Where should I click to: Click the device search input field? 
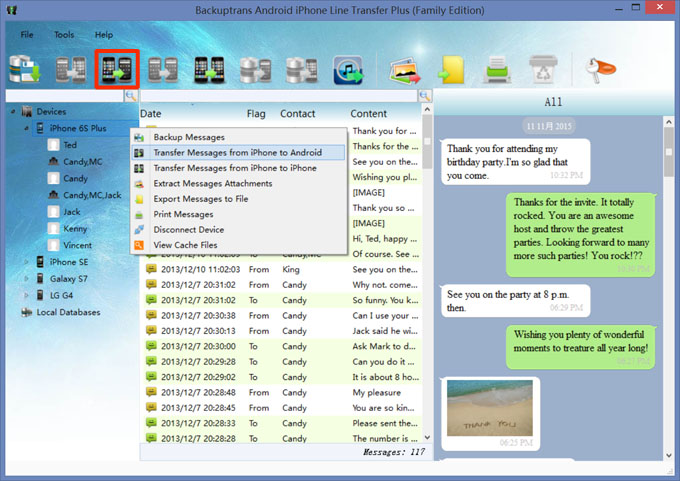pyautogui.click(x=65, y=96)
